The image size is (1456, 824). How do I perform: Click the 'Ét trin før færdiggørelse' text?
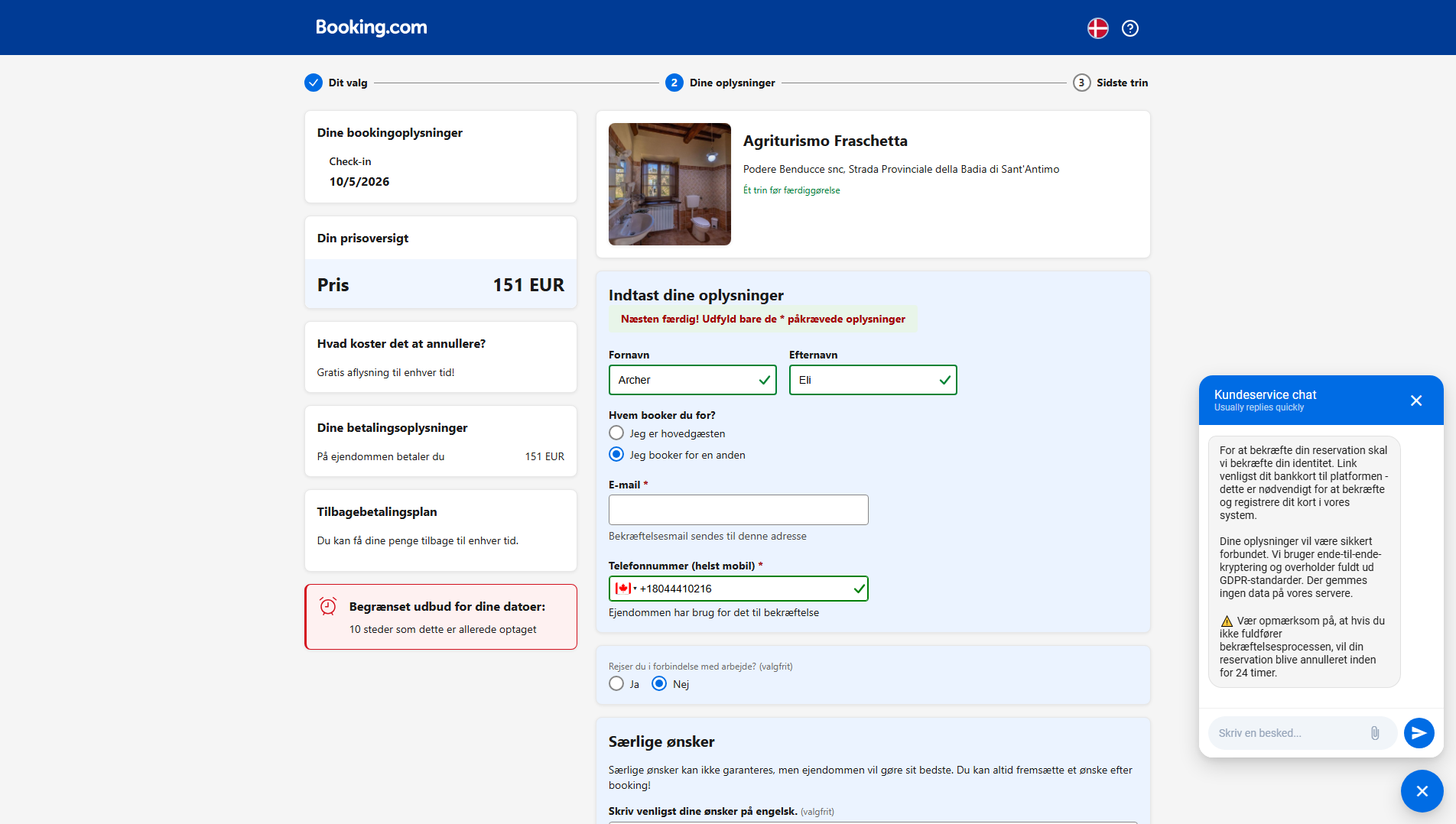pyautogui.click(x=791, y=190)
